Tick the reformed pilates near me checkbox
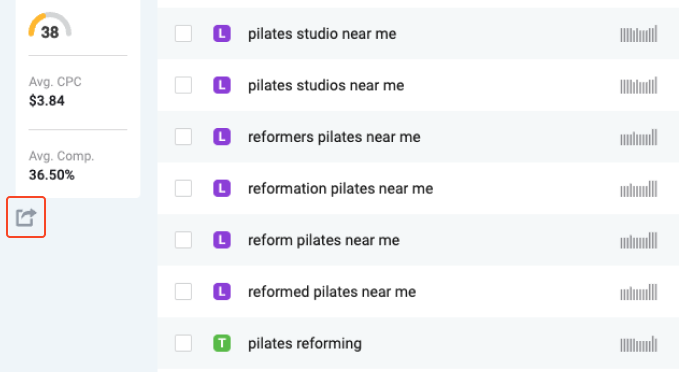 [184, 291]
